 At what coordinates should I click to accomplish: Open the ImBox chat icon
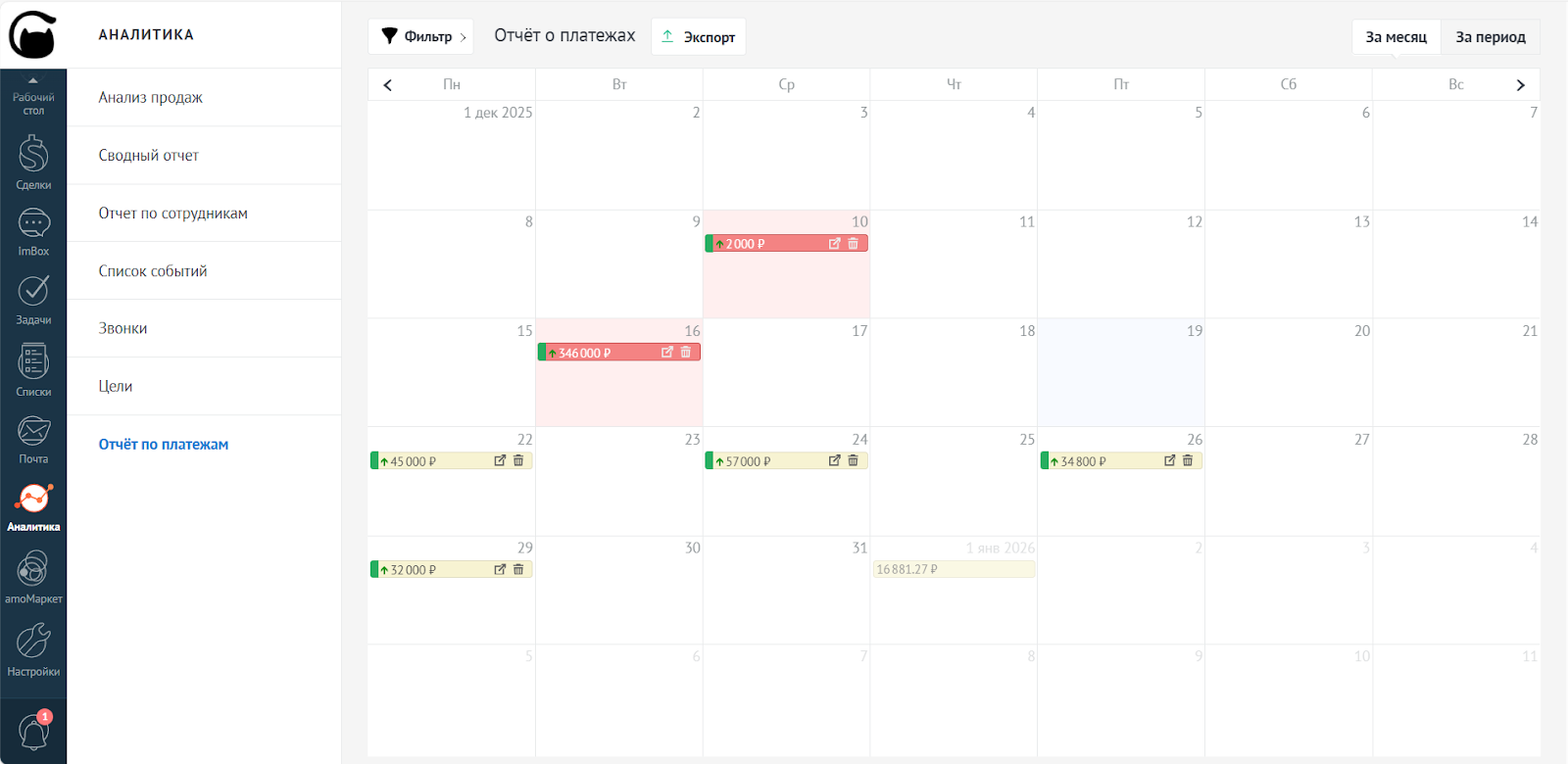tap(33, 231)
